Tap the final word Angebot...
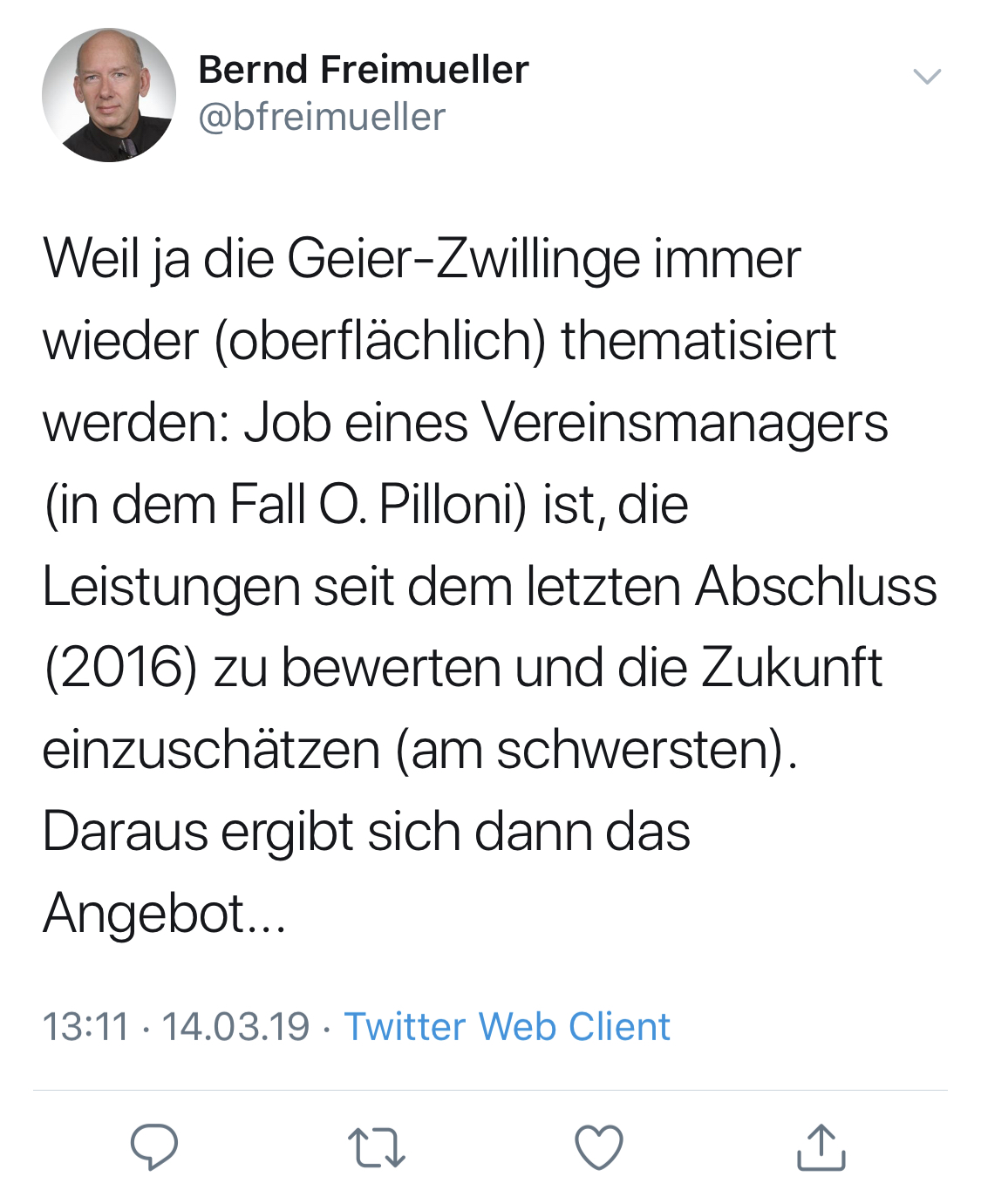Screen dimensions: 981x1204 point(144,914)
